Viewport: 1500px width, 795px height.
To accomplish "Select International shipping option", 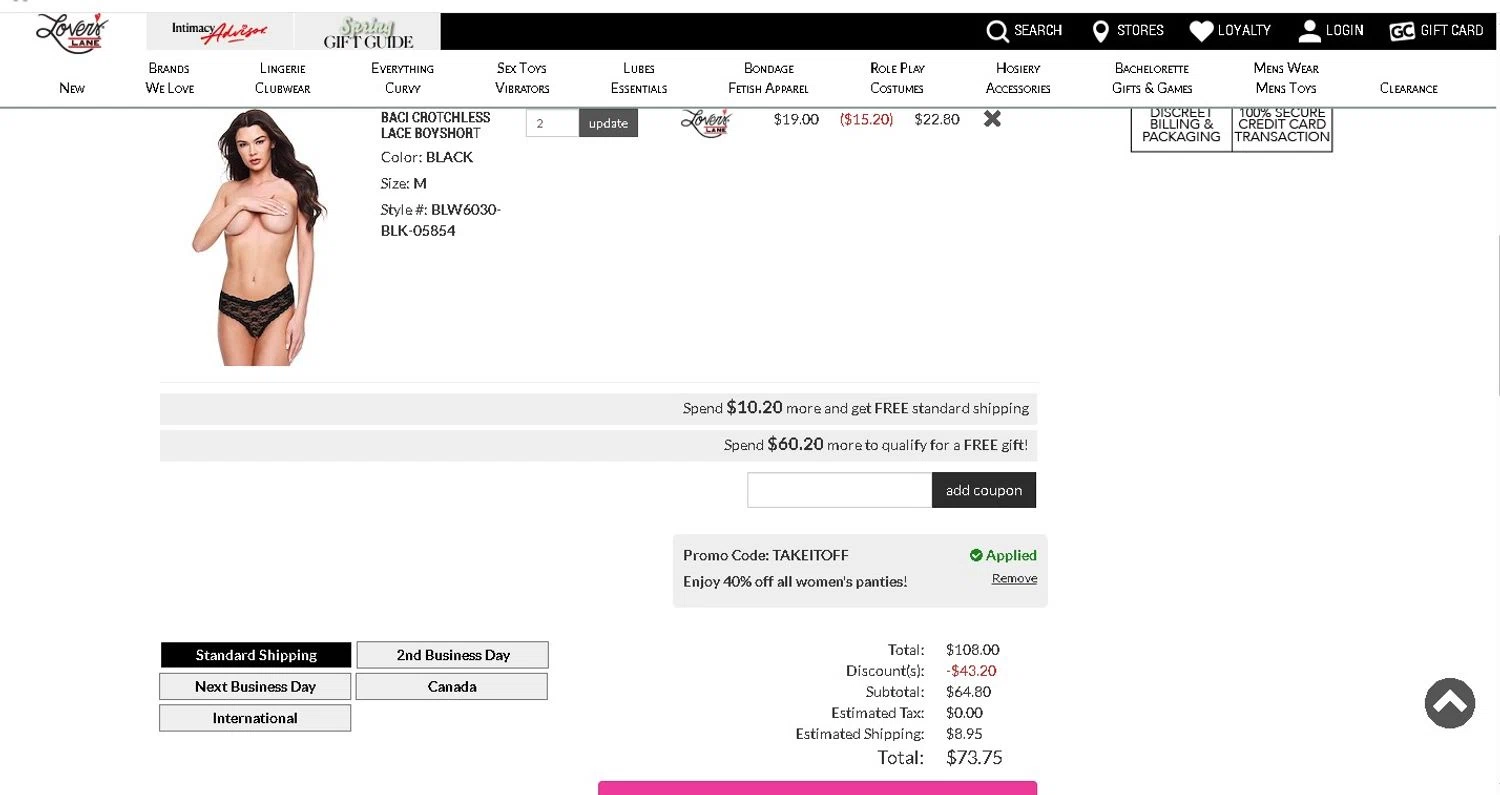I will (255, 718).
